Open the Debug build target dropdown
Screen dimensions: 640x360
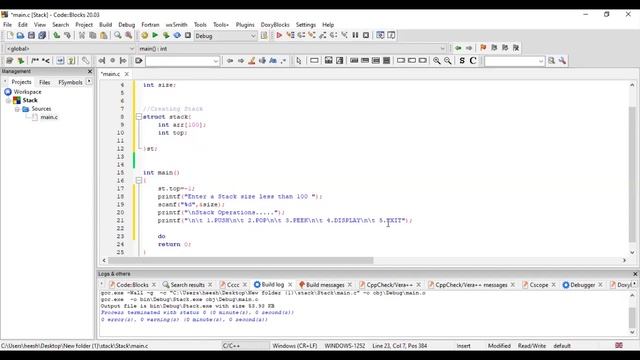pos(253,36)
